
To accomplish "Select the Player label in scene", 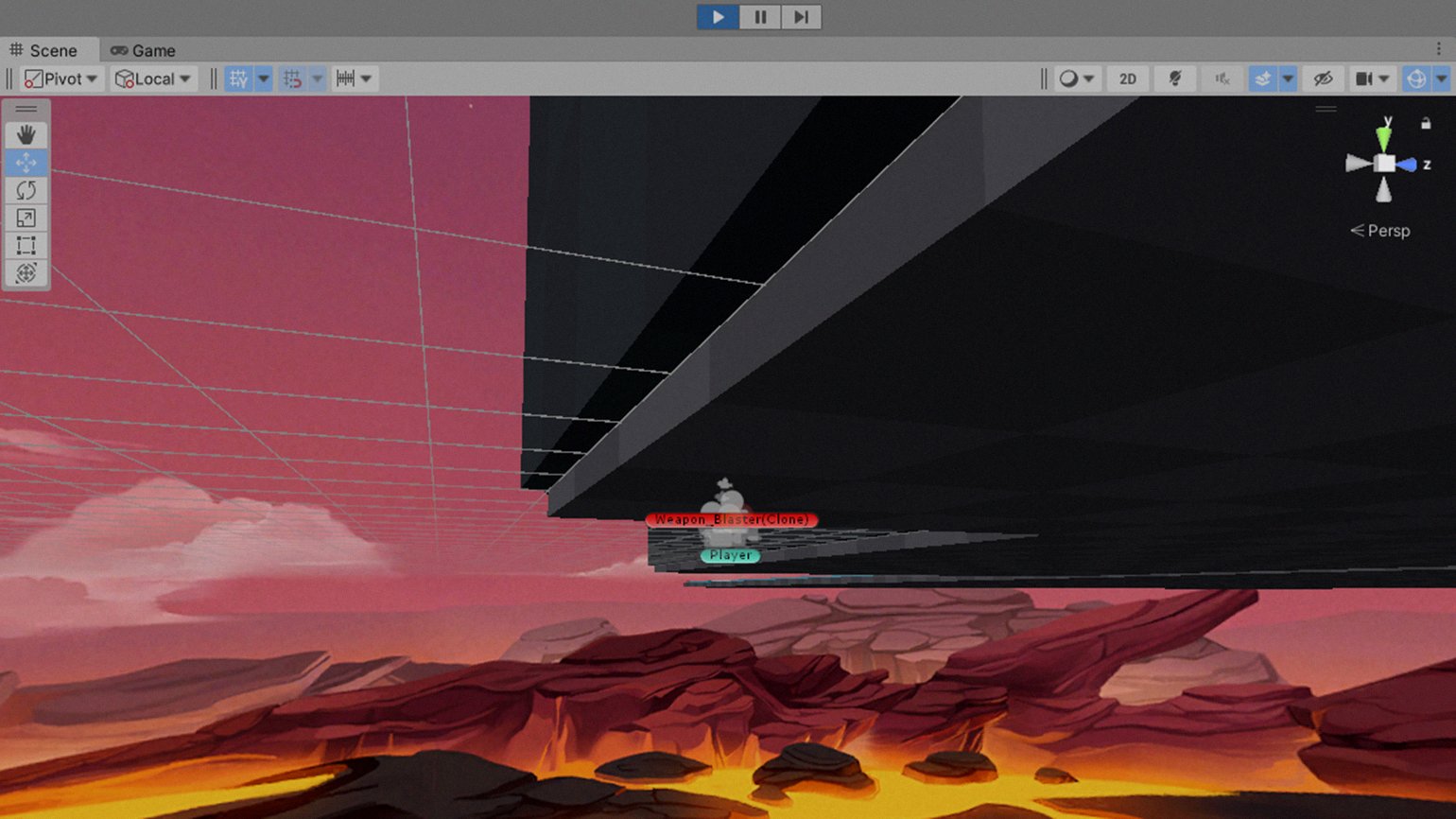I will [730, 556].
